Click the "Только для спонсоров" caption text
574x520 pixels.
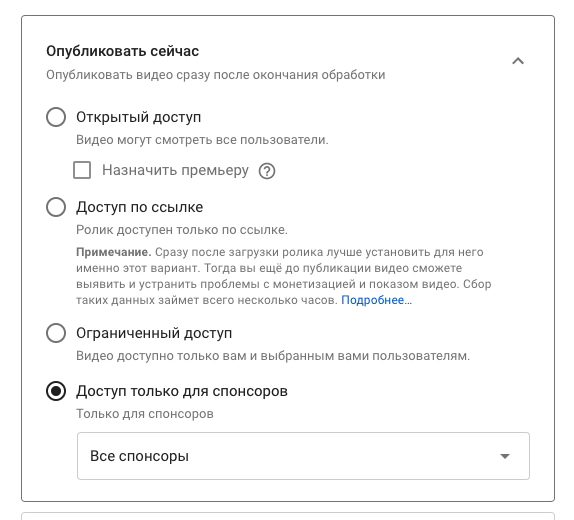click(145, 414)
